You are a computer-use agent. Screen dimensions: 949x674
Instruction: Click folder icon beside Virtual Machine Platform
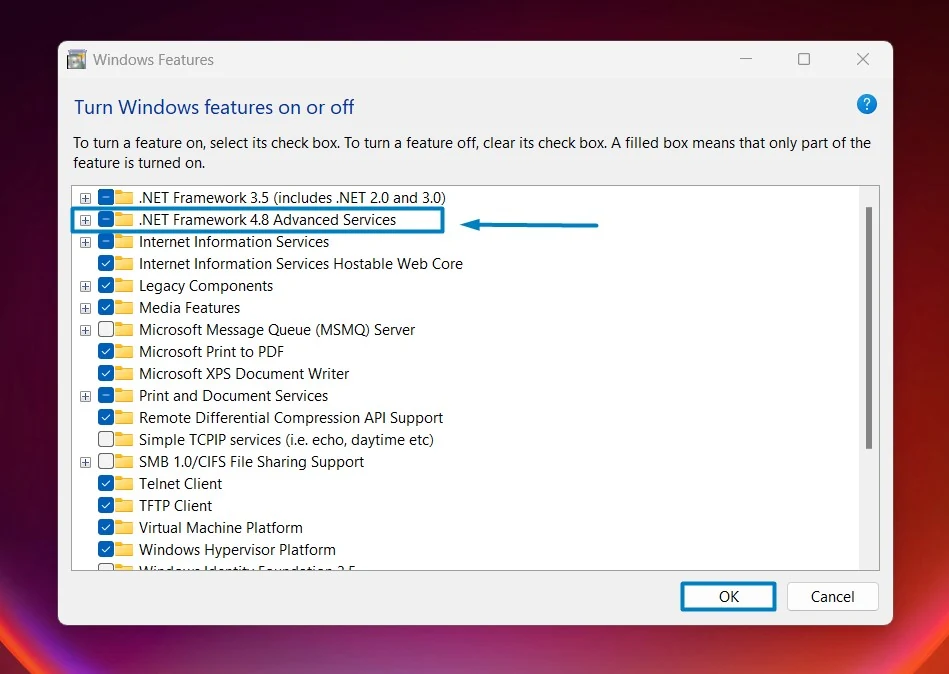coord(124,528)
